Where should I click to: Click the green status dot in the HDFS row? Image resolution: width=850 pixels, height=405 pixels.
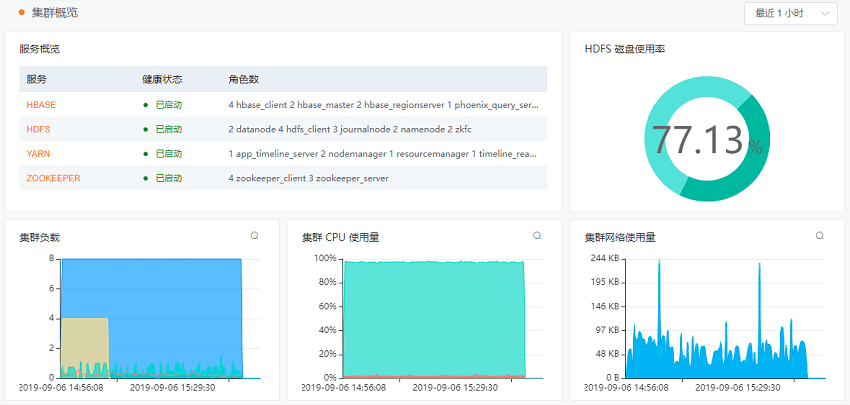[145, 130]
